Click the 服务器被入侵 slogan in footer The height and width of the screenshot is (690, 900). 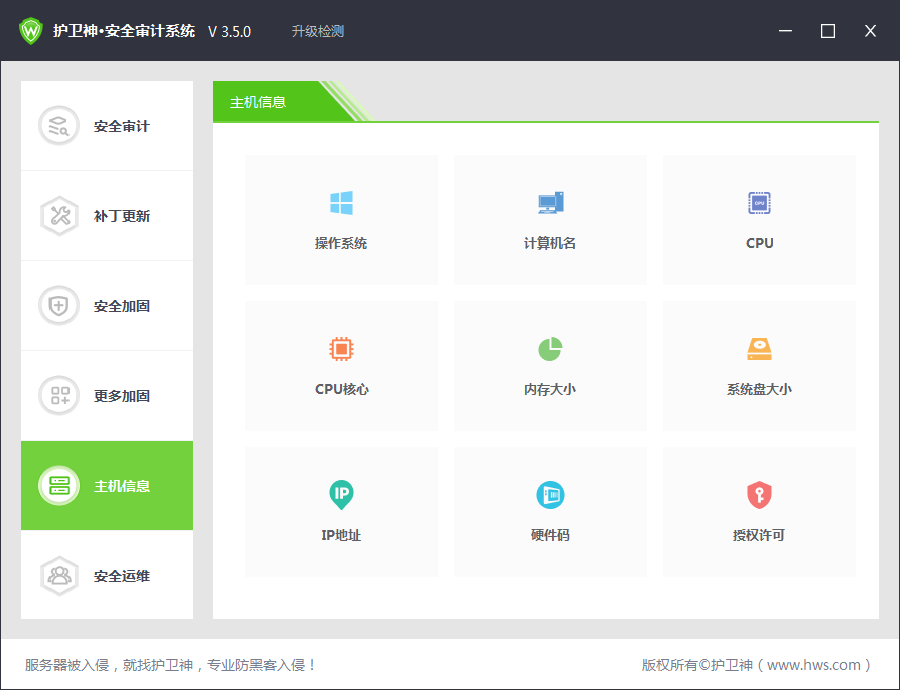point(170,665)
